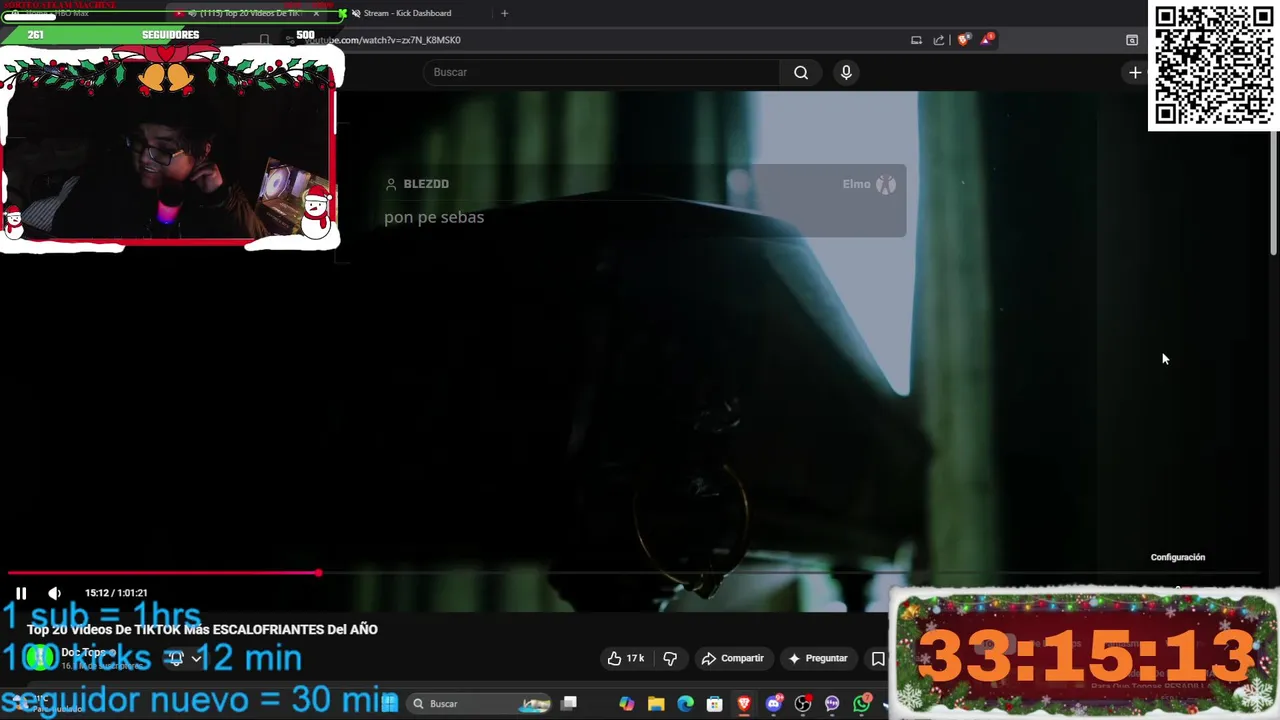Click the Preguntar button

[818, 658]
